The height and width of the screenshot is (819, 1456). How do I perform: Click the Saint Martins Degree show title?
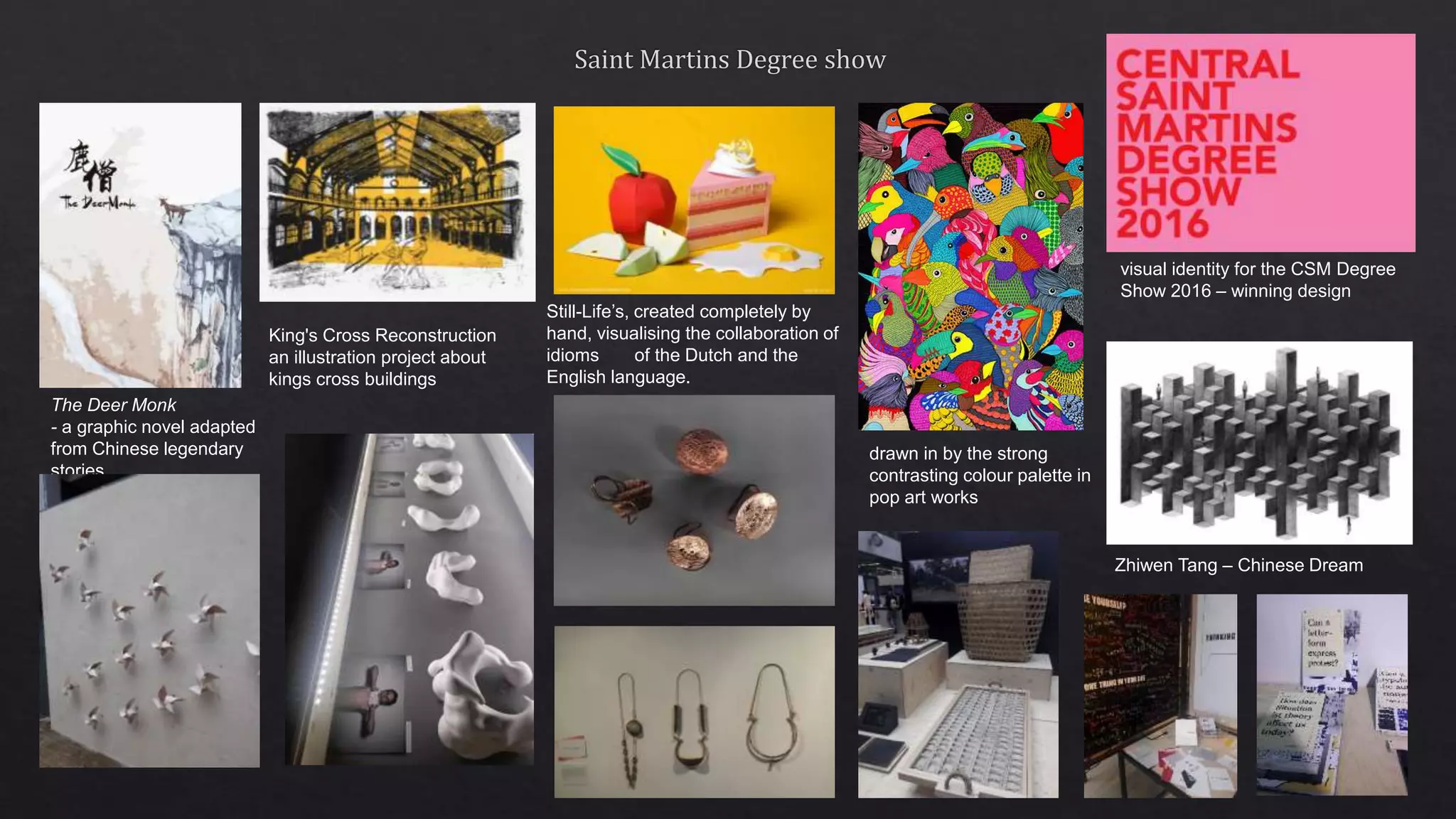tap(729, 60)
